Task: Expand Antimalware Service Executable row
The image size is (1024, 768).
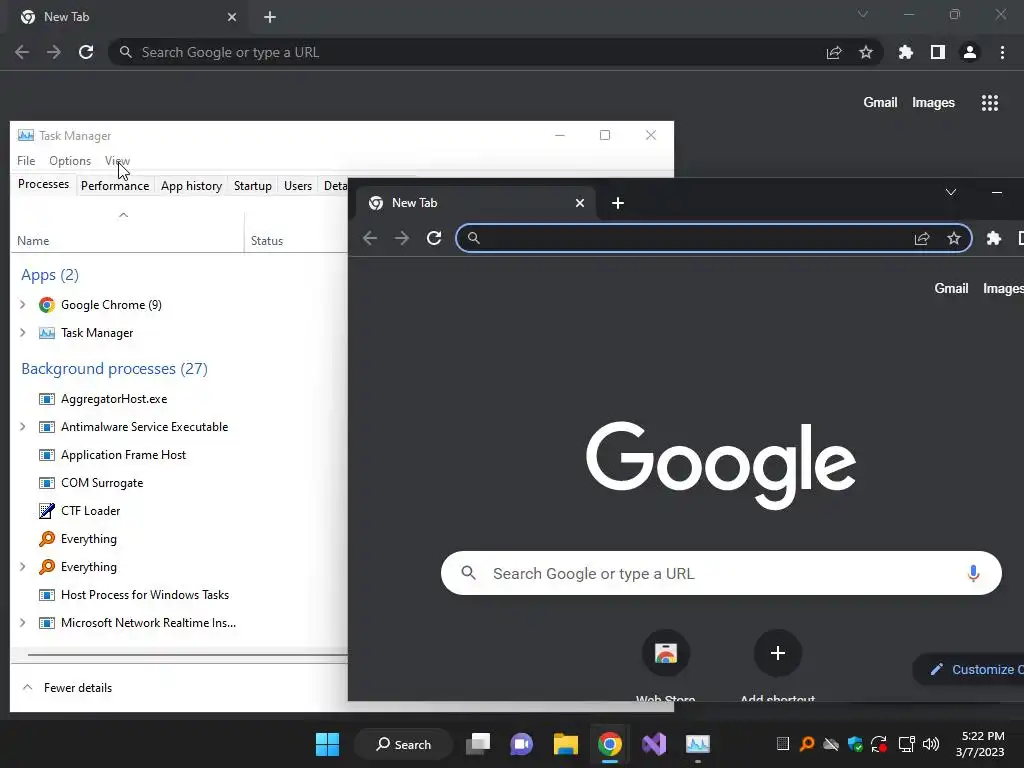Action: [23, 426]
